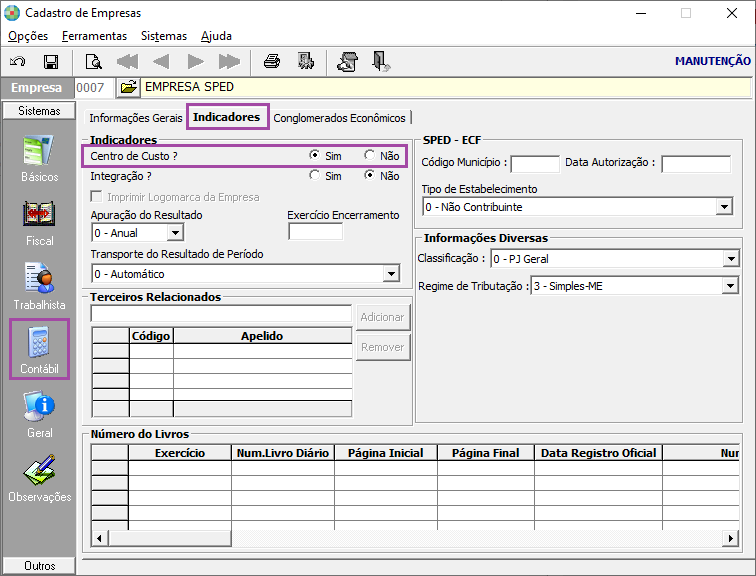
Task: Click the Outros sidebar footer button
Action: point(39,565)
